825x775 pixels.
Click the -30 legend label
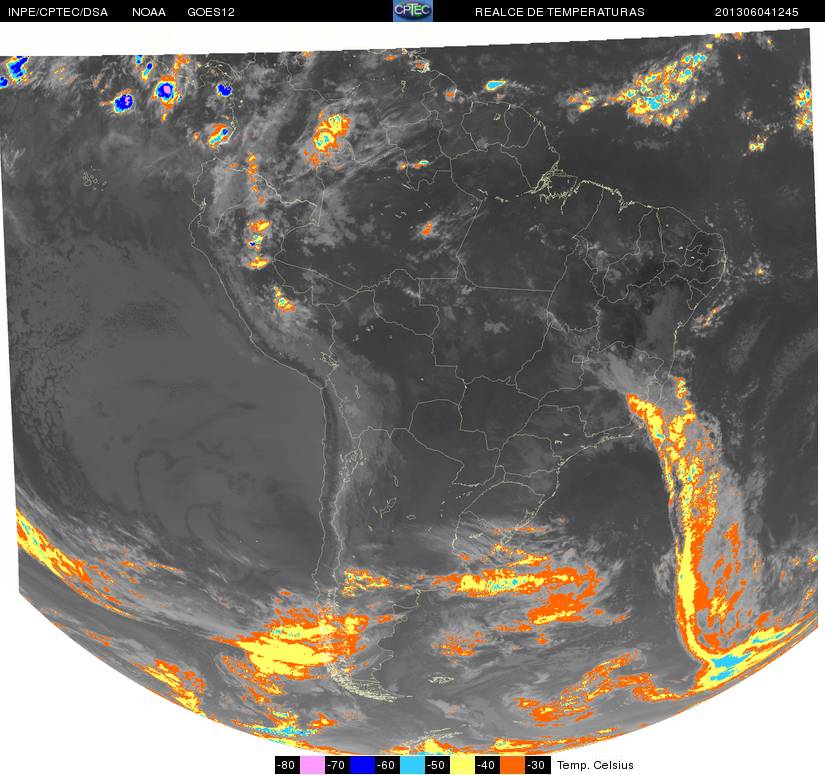coord(537,765)
